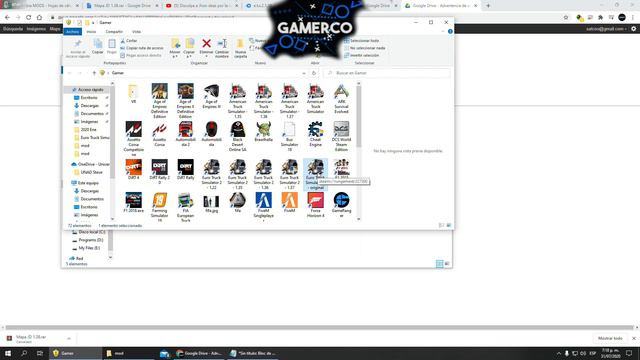Screen dimensions: 640x360
Task: Click the red Eliminar delete icon in the ribbon
Action: 207,43
